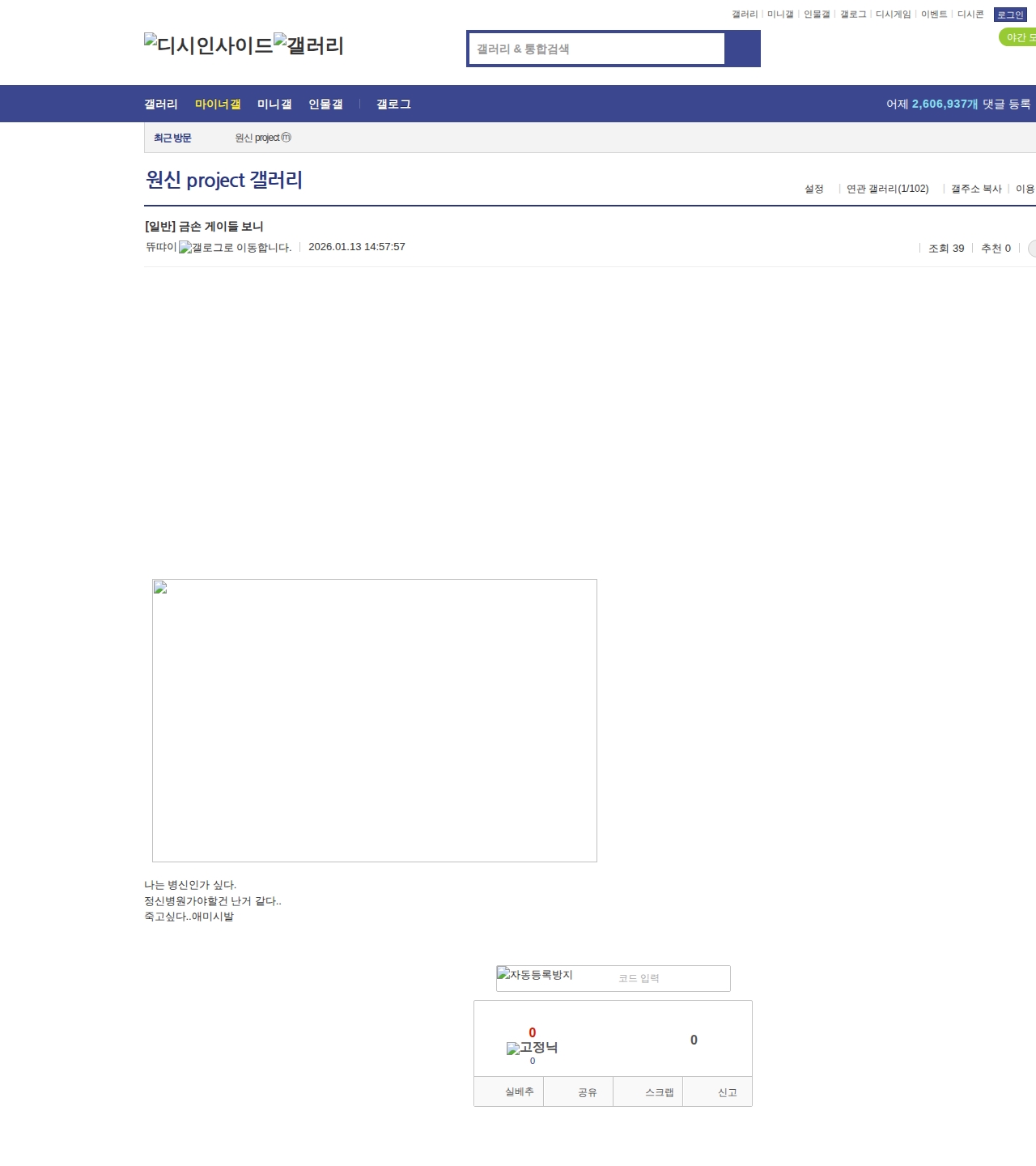Go to 인물갤 in the nav bar

(x=325, y=104)
